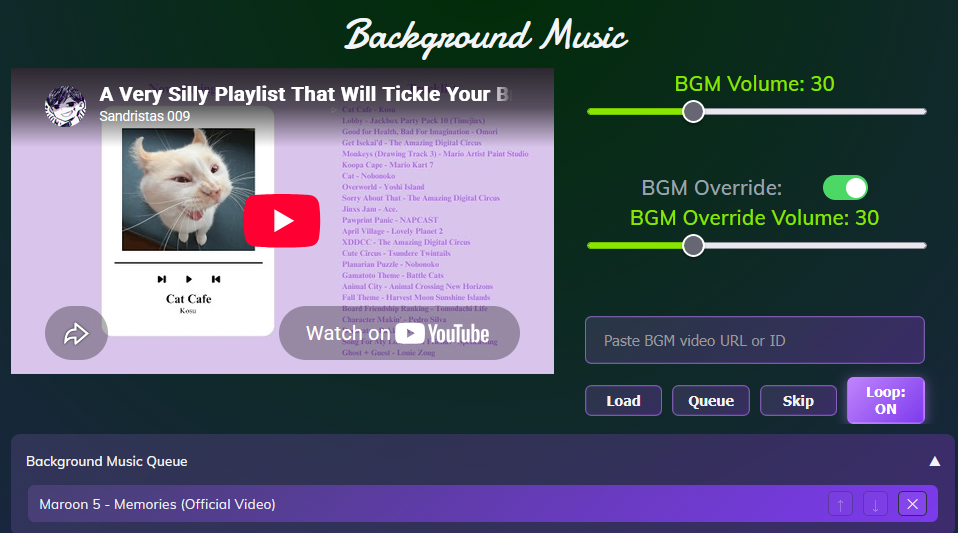
Task: Click Watch on YouTube button
Action: pyautogui.click(x=399, y=333)
